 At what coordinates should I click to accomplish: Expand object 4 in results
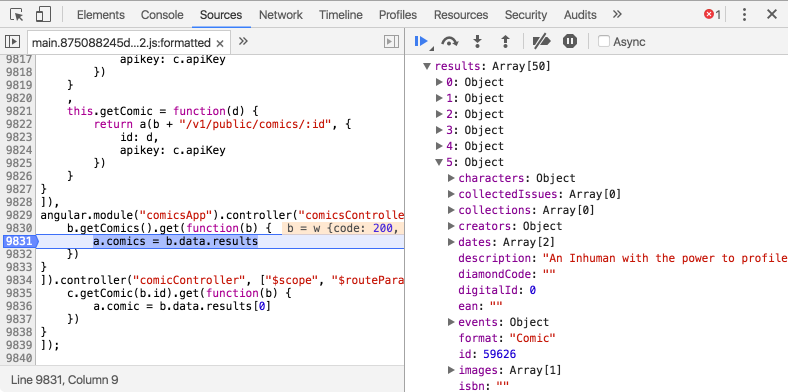click(440, 146)
